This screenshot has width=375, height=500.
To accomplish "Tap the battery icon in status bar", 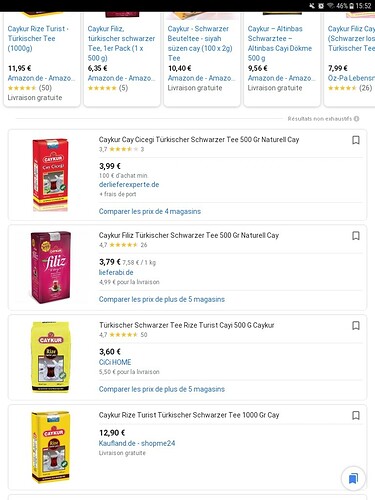I will click(x=351, y=6).
